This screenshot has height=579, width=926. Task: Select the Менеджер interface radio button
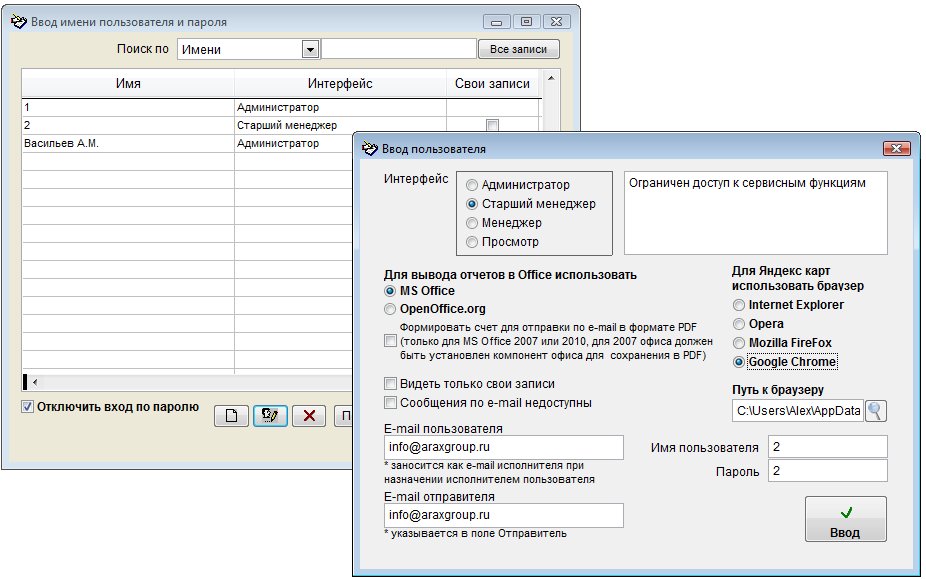click(x=471, y=223)
